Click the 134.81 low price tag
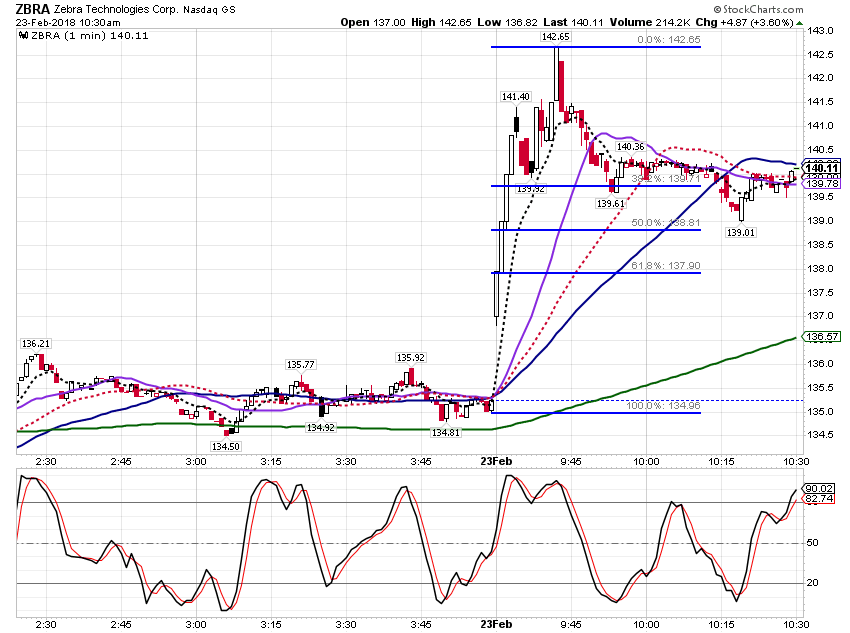 [x=446, y=432]
